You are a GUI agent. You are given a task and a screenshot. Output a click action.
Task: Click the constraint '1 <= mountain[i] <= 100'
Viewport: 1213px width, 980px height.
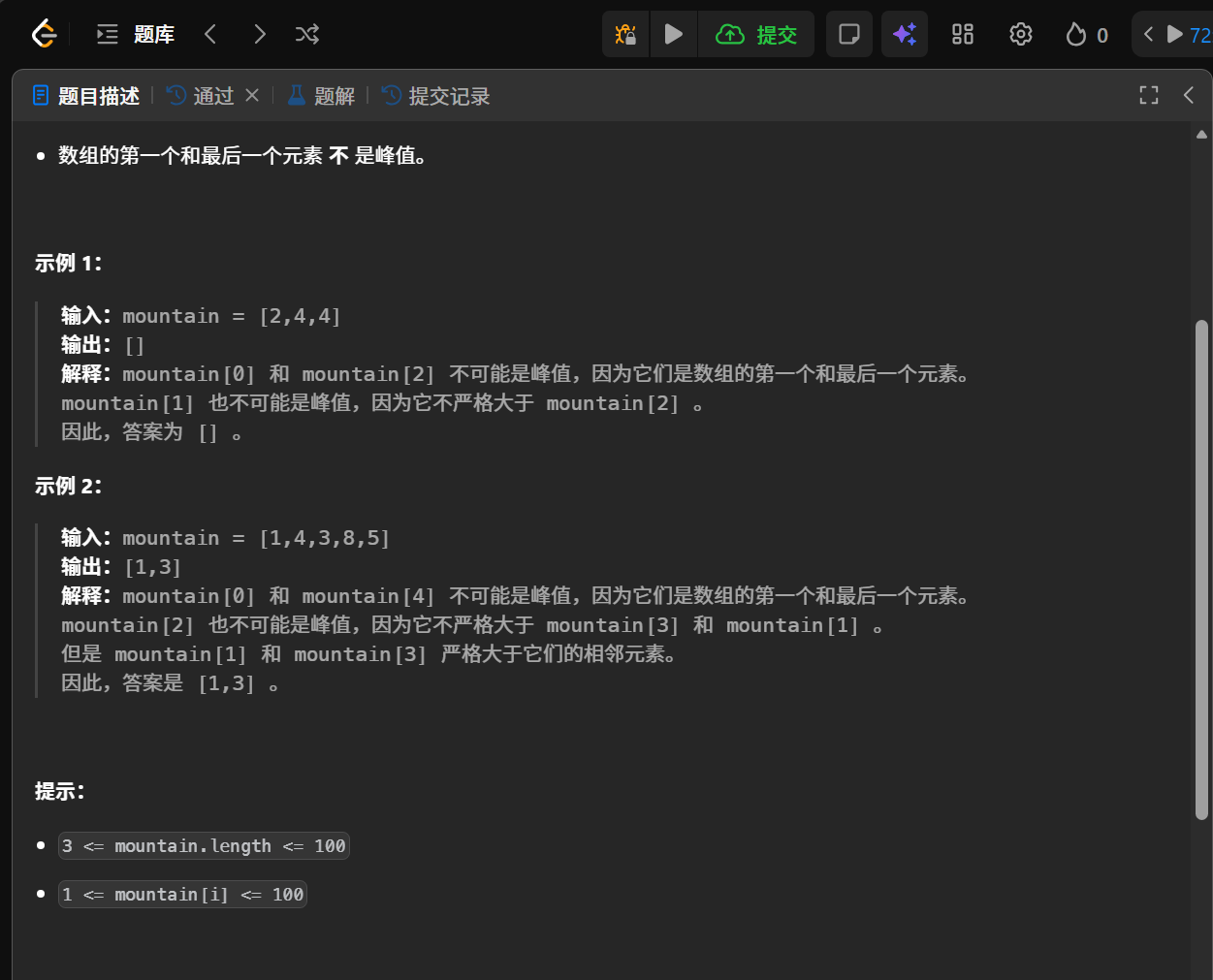coord(182,895)
